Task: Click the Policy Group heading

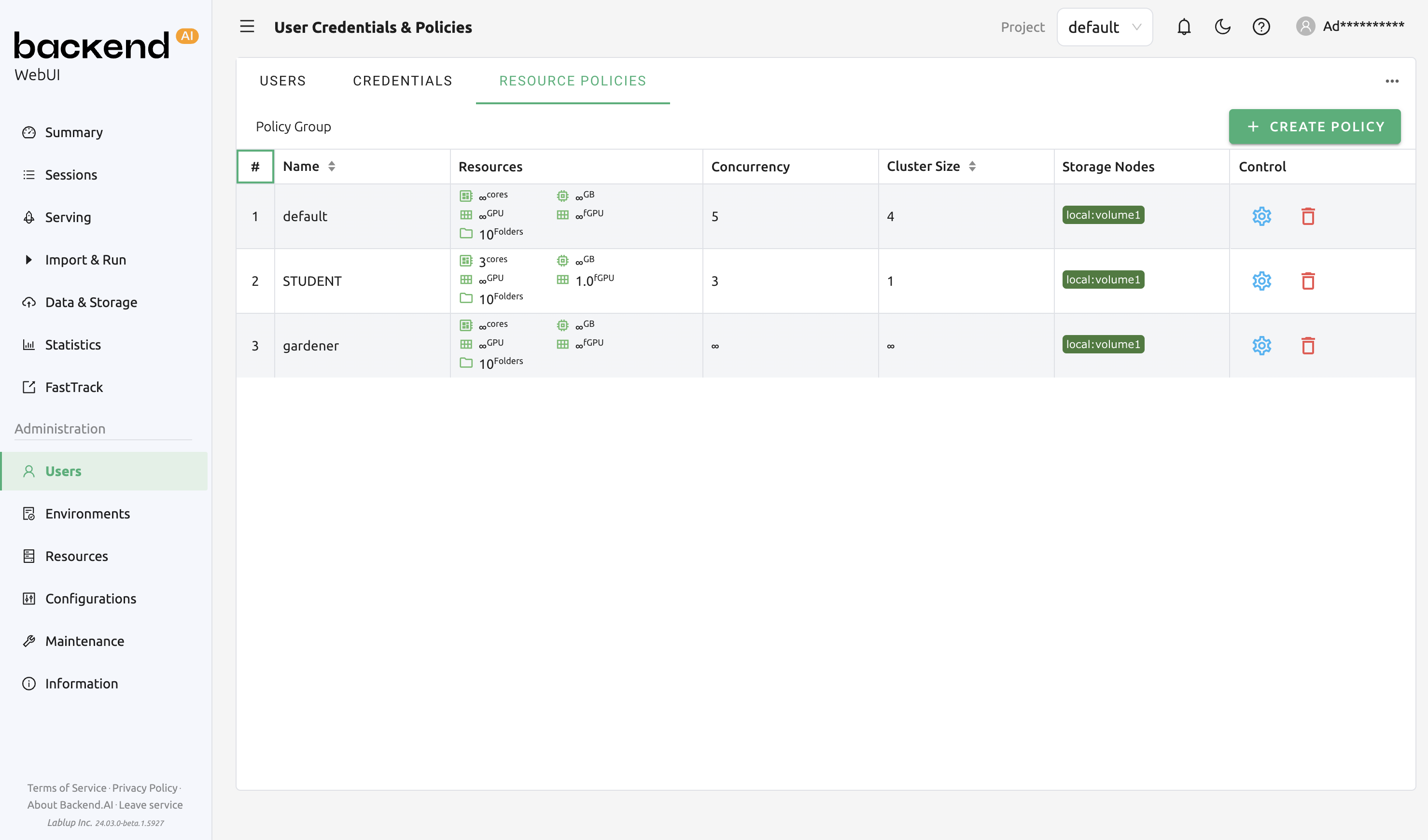Action: point(293,126)
